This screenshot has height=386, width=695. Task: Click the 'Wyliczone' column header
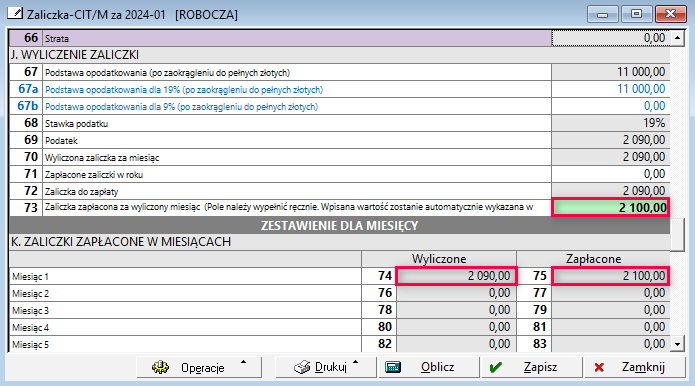point(439,259)
